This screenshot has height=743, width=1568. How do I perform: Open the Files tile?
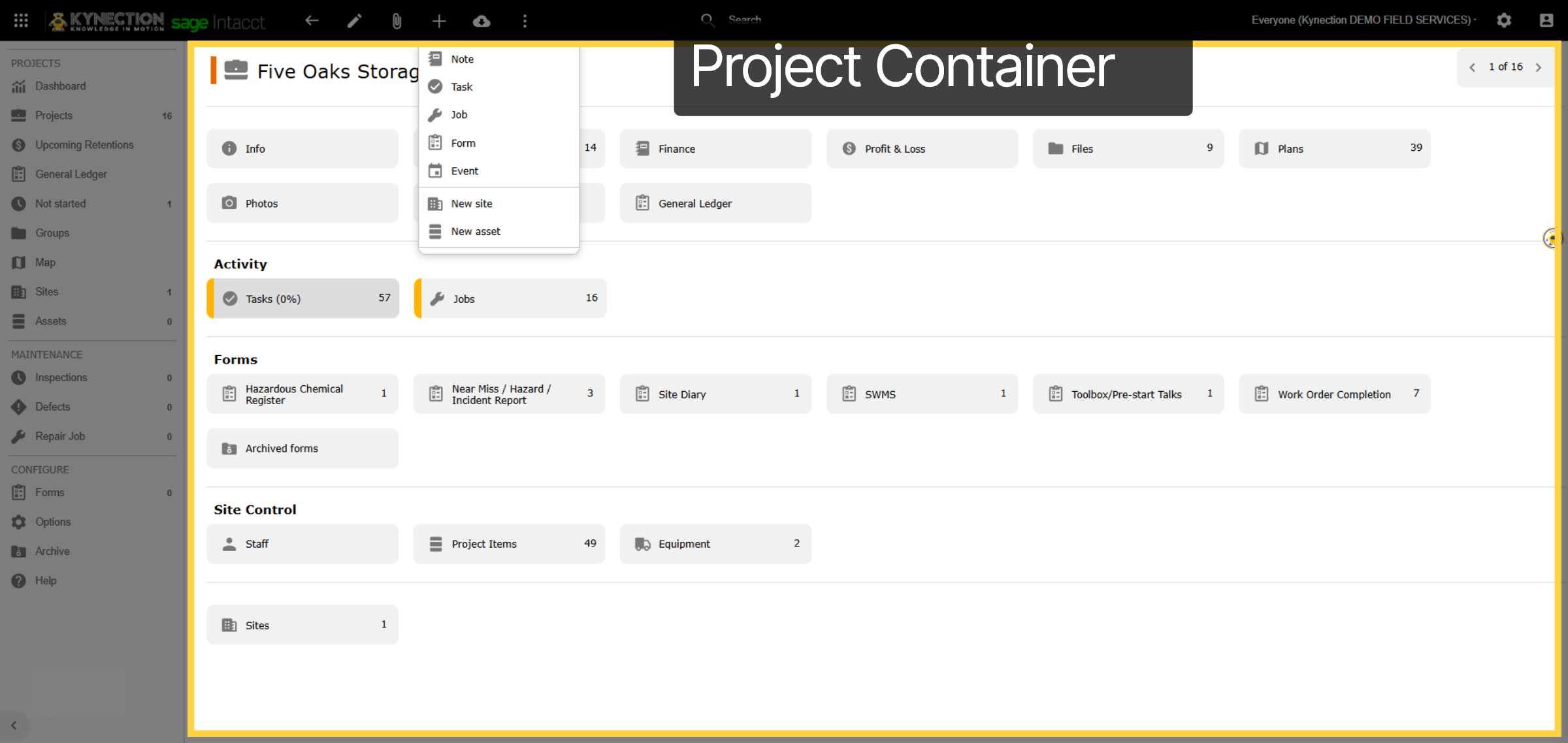pos(1128,149)
